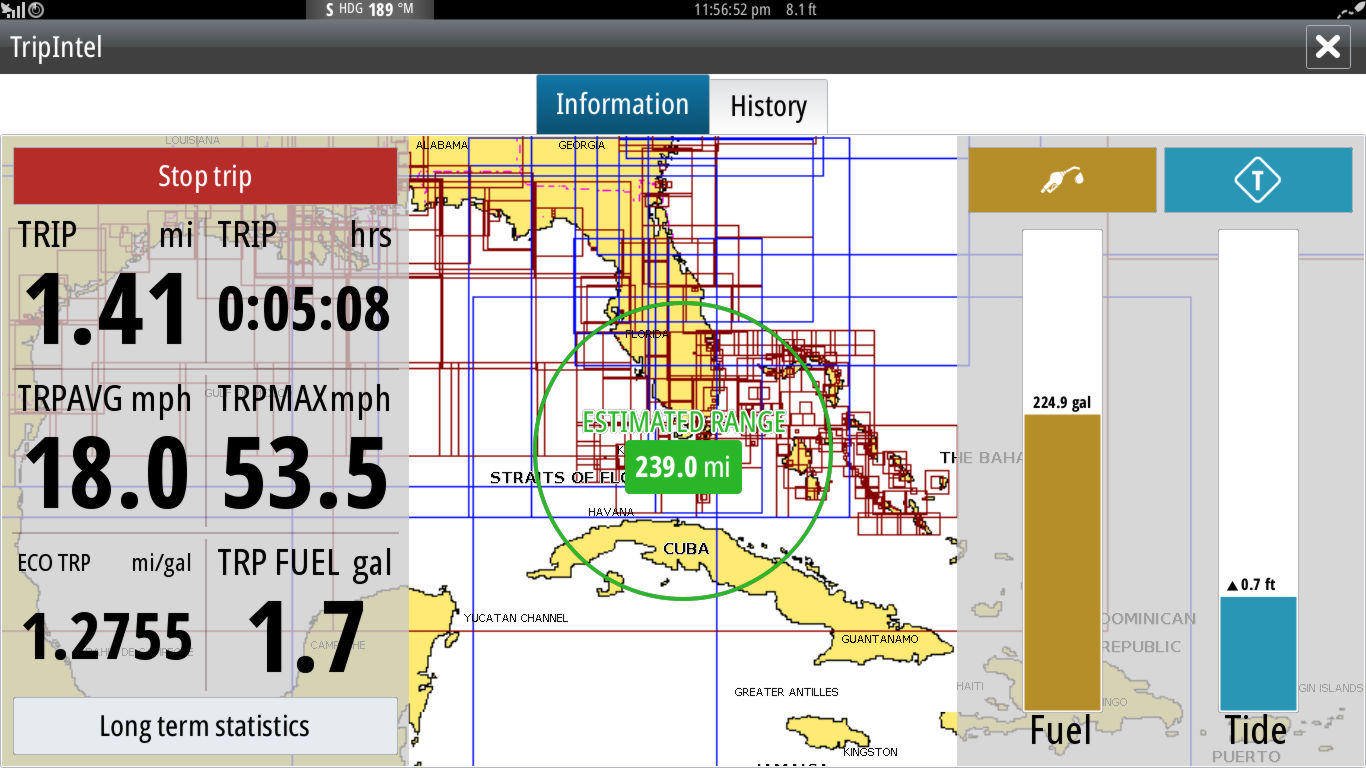Click the power icon in top status bar
Image resolution: width=1366 pixels, height=768 pixels.
click(x=36, y=10)
